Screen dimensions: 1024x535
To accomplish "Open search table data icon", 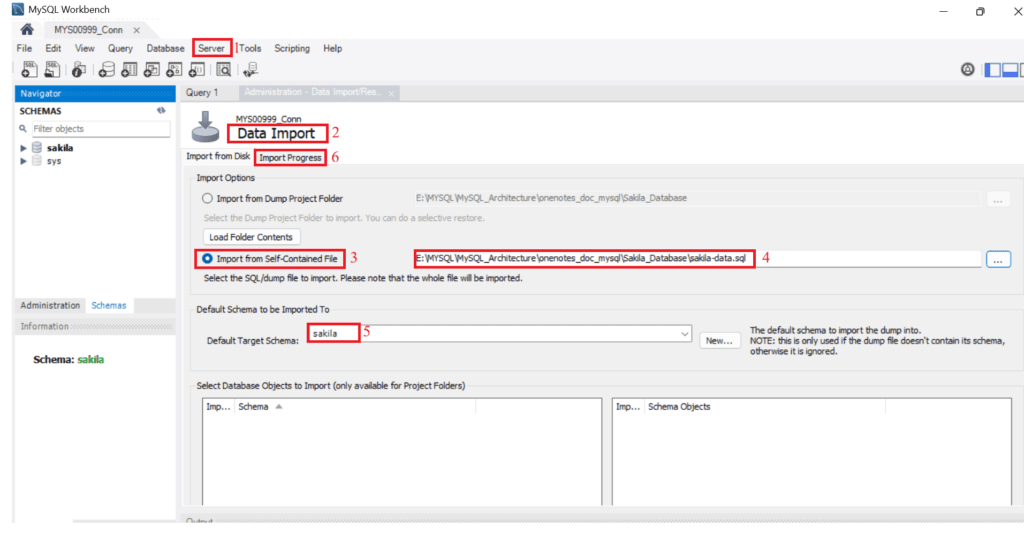I will [x=223, y=69].
